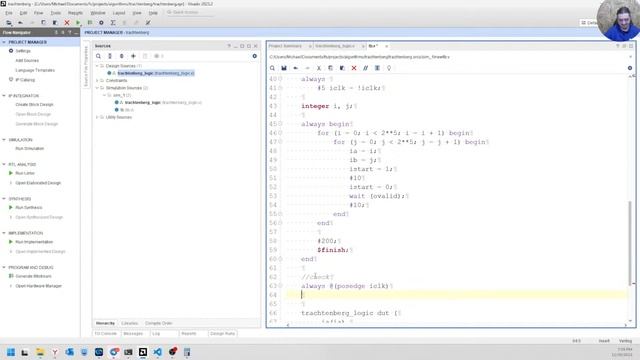Paste using the editor toolbar paste icon

(x=342, y=68)
